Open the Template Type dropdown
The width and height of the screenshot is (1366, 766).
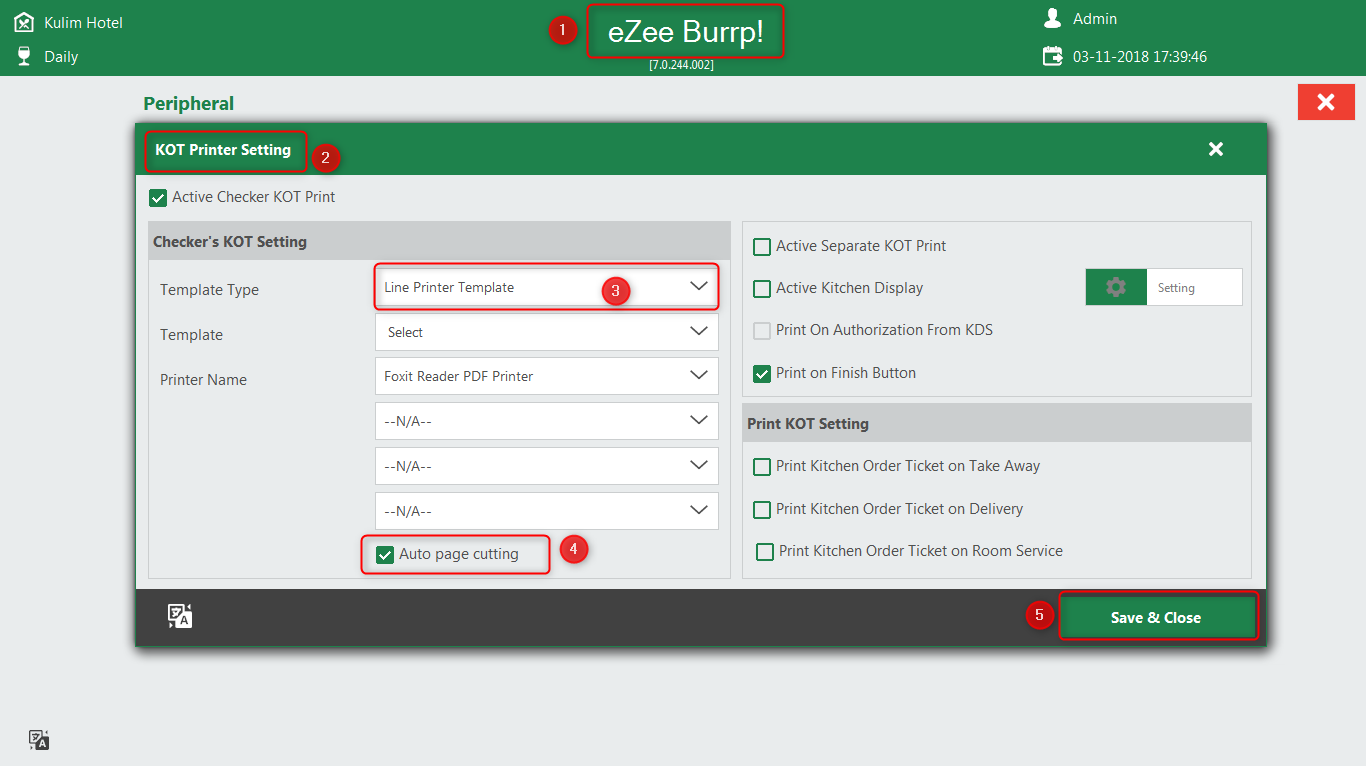pyautogui.click(x=547, y=287)
